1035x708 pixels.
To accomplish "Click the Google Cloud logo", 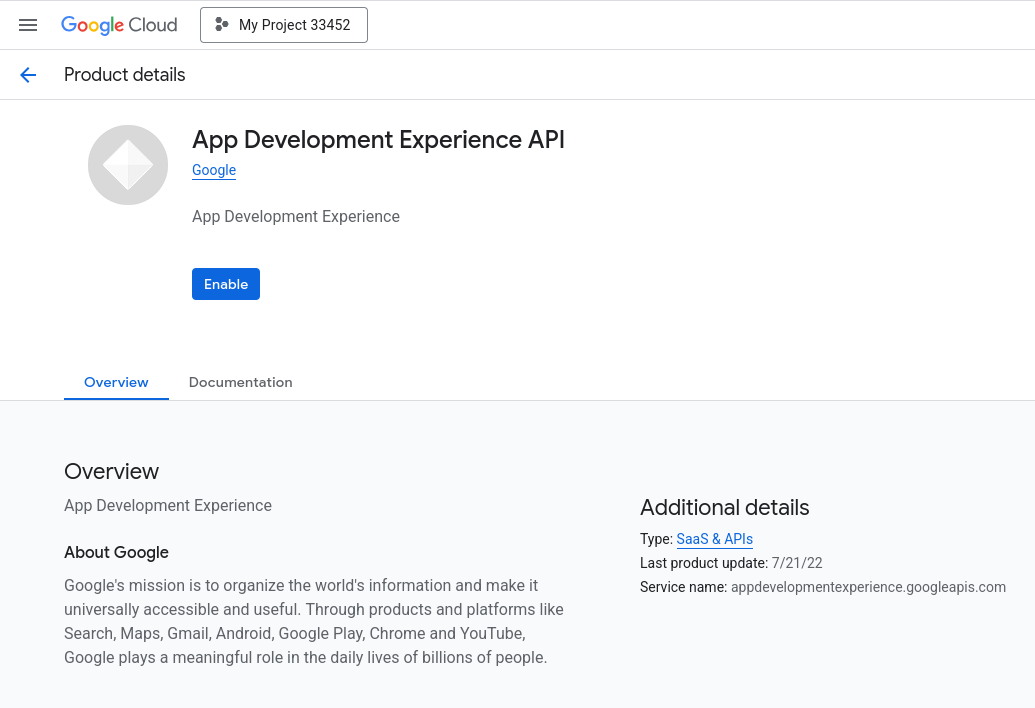I will point(119,25).
